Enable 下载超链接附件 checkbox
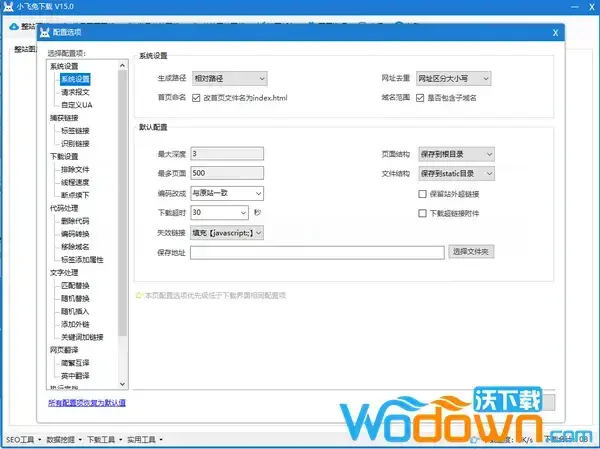Image resolution: width=600 pixels, height=449 pixels. coord(422,213)
